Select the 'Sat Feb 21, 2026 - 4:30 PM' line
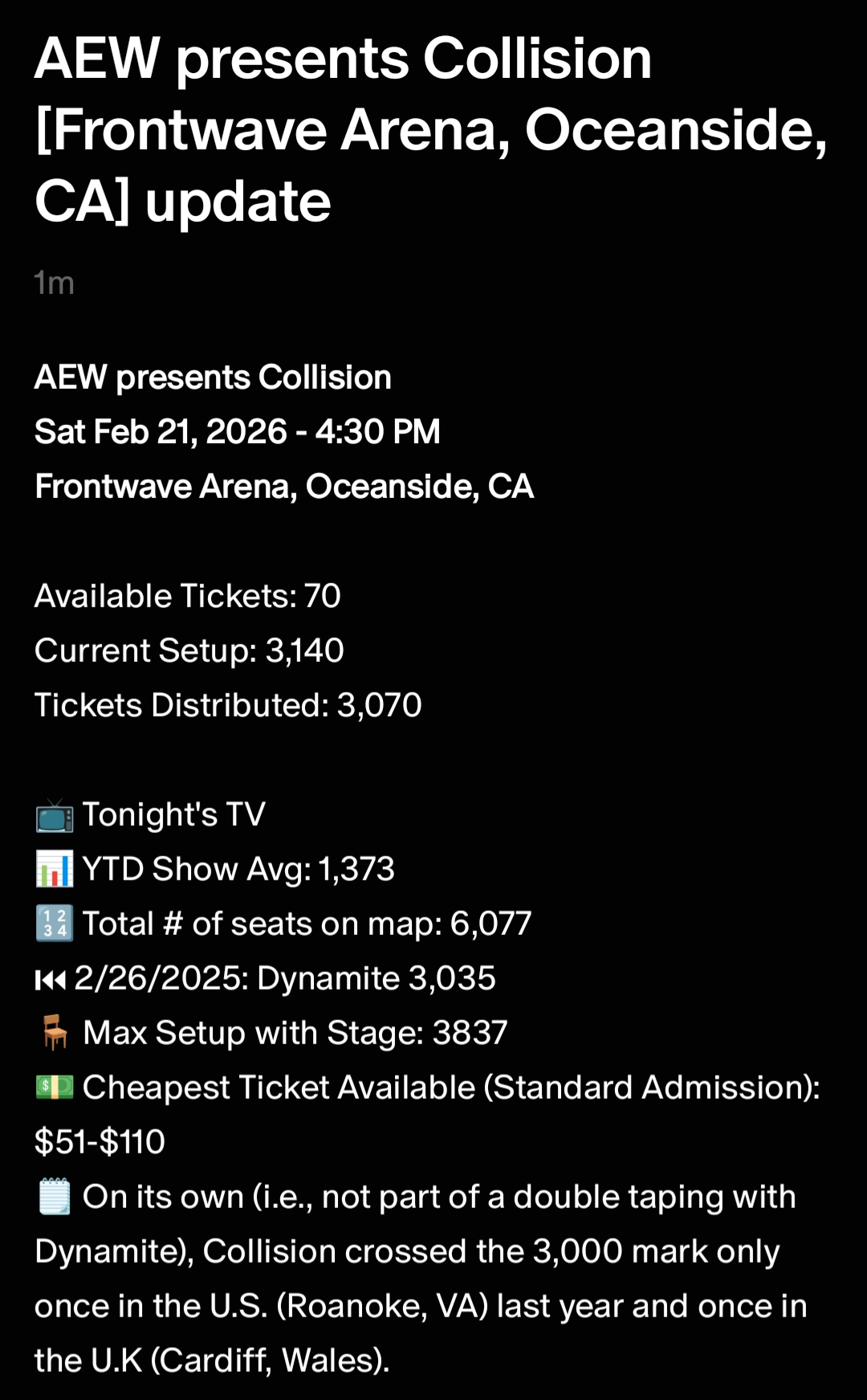The height and width of the screenshot is (1400, 867). point(238,432)
